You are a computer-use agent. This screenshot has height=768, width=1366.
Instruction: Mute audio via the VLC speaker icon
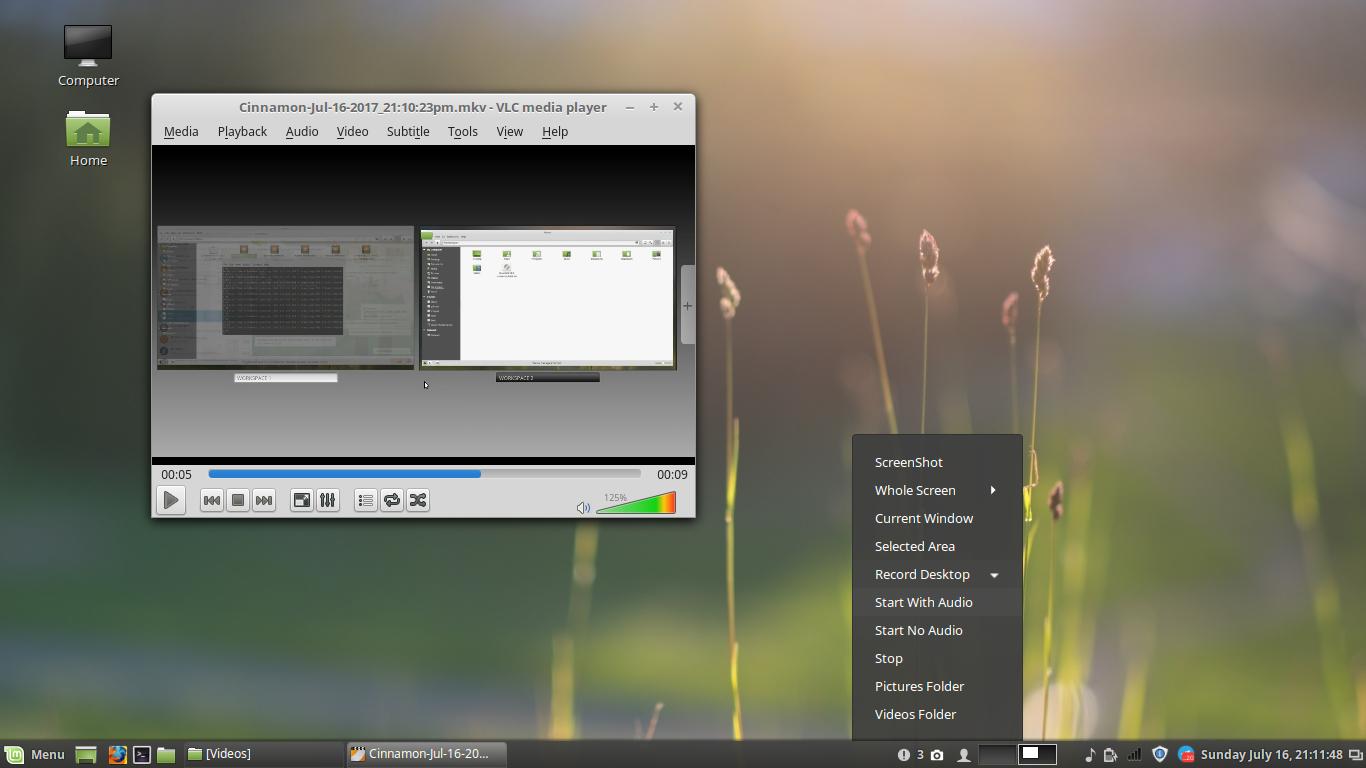(x=584, y=507)
